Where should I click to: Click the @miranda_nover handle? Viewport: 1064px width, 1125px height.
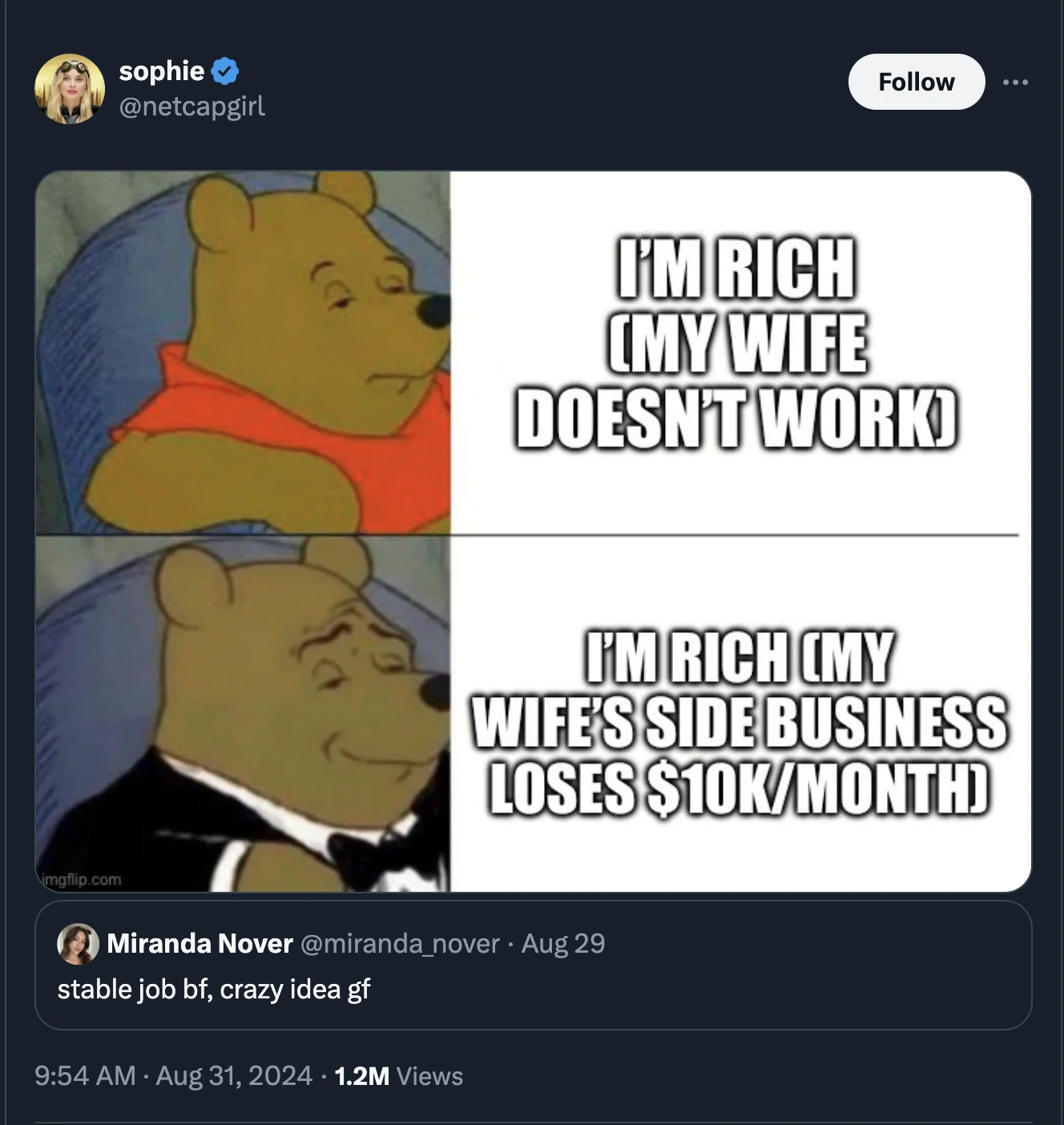click(x=400, y=943)
